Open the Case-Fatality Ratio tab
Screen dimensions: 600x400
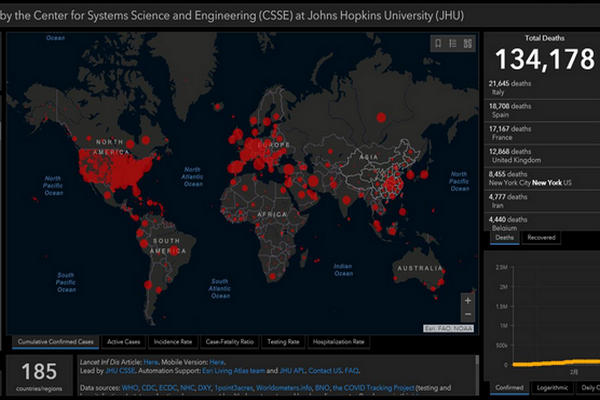click(x=230, y=341)
